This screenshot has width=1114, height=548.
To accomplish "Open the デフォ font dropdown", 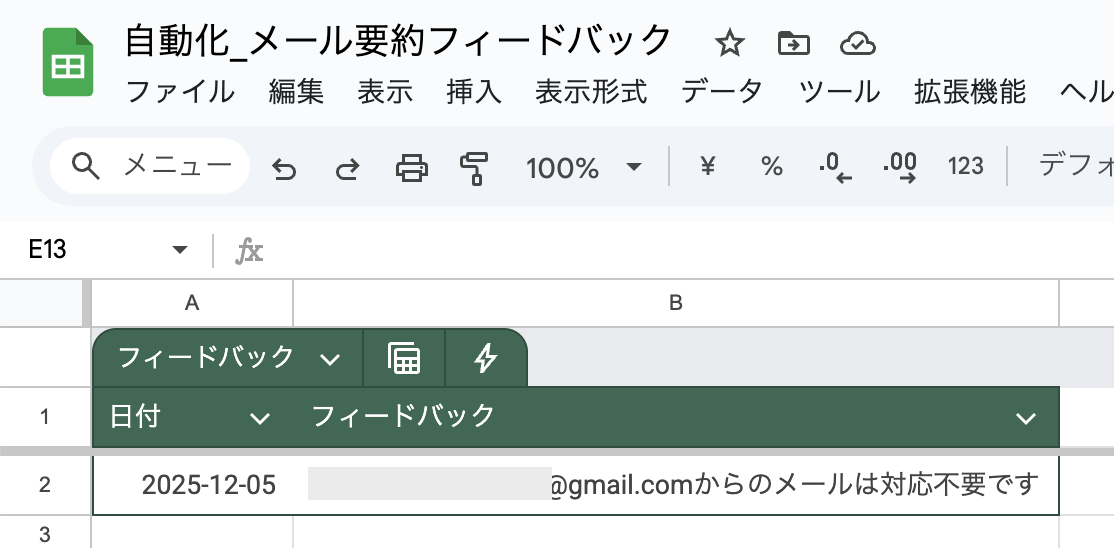I will [x=1075, y=166].
